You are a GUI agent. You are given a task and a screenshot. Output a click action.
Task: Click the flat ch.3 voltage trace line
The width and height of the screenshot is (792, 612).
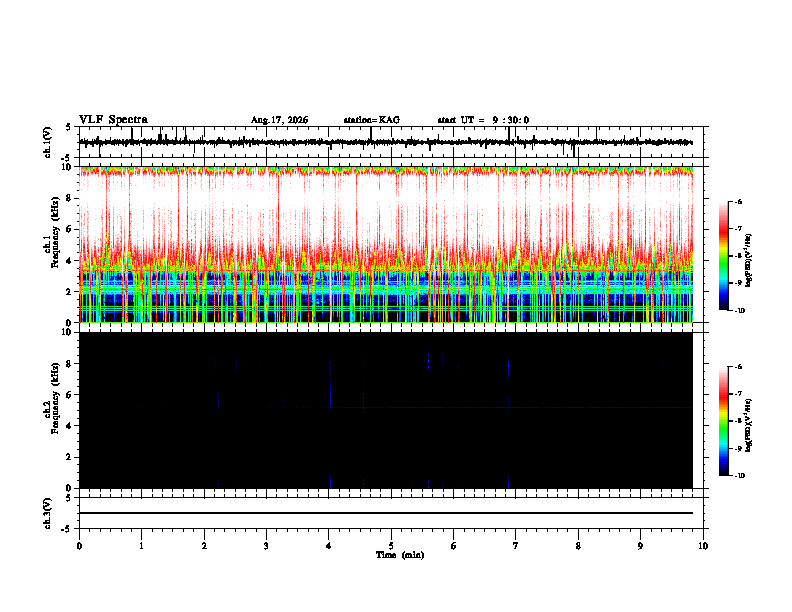click(385, 513)
